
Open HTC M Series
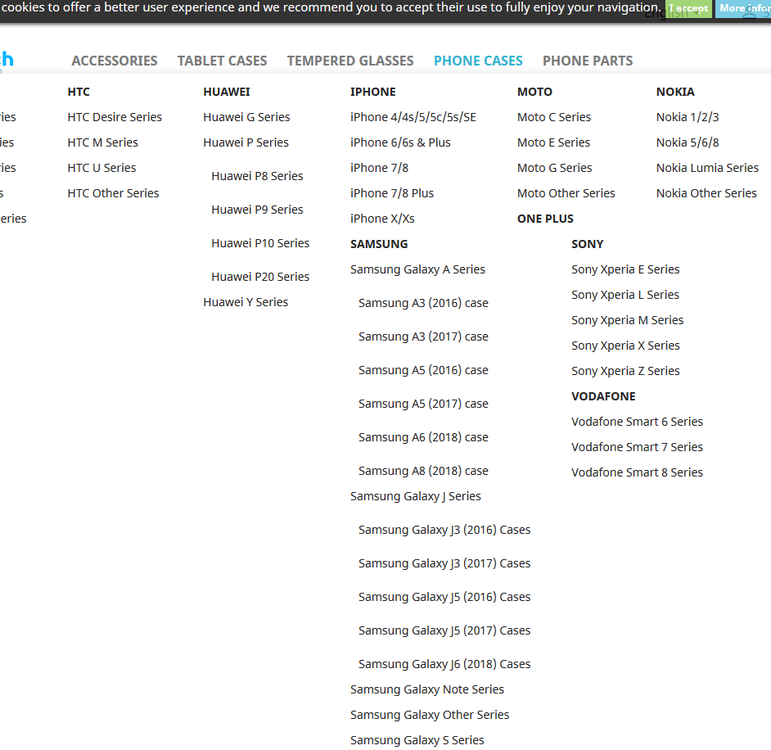[103, 143]
